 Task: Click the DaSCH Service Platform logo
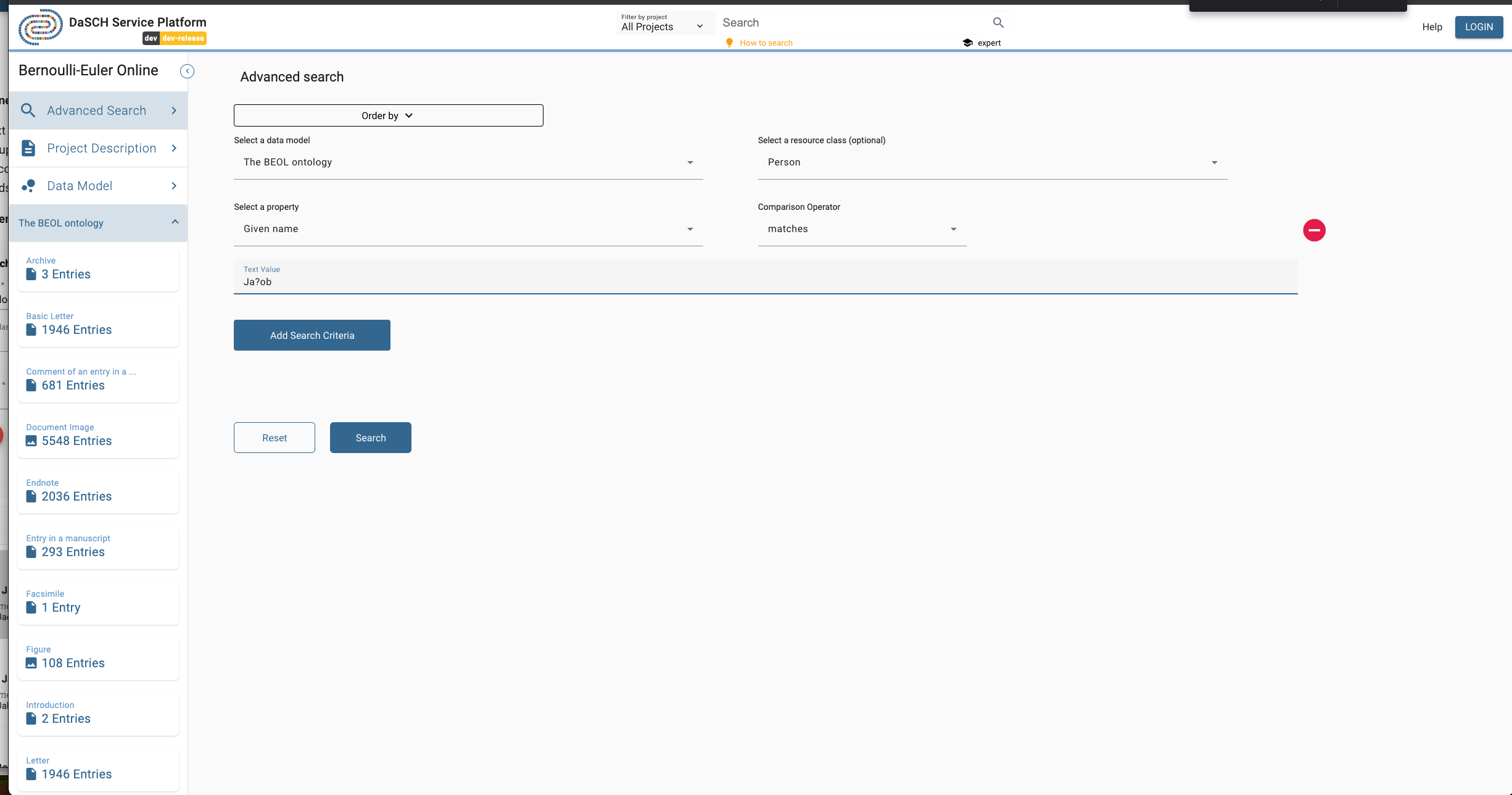40,27
